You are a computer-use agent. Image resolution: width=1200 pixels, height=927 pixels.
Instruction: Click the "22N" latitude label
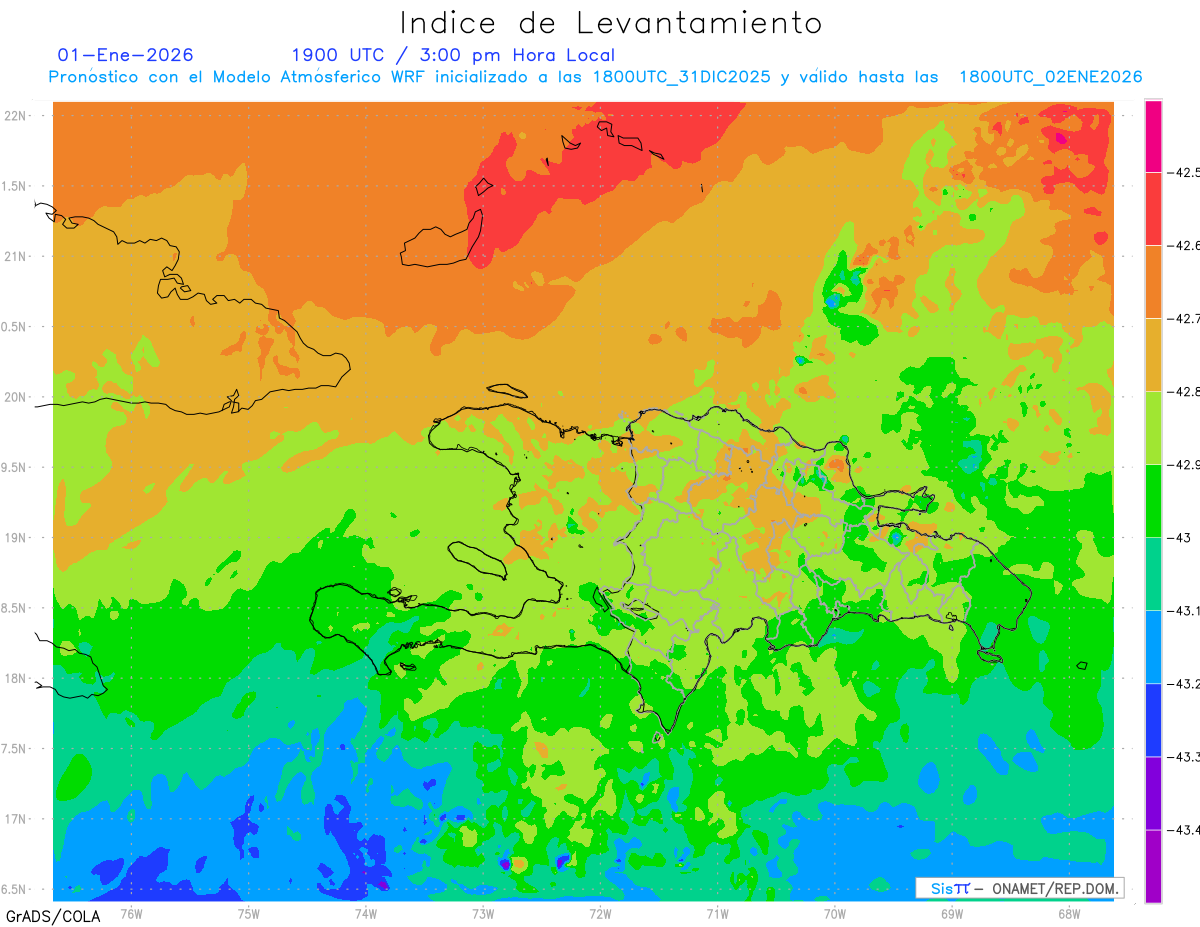[x=15, y=115]
